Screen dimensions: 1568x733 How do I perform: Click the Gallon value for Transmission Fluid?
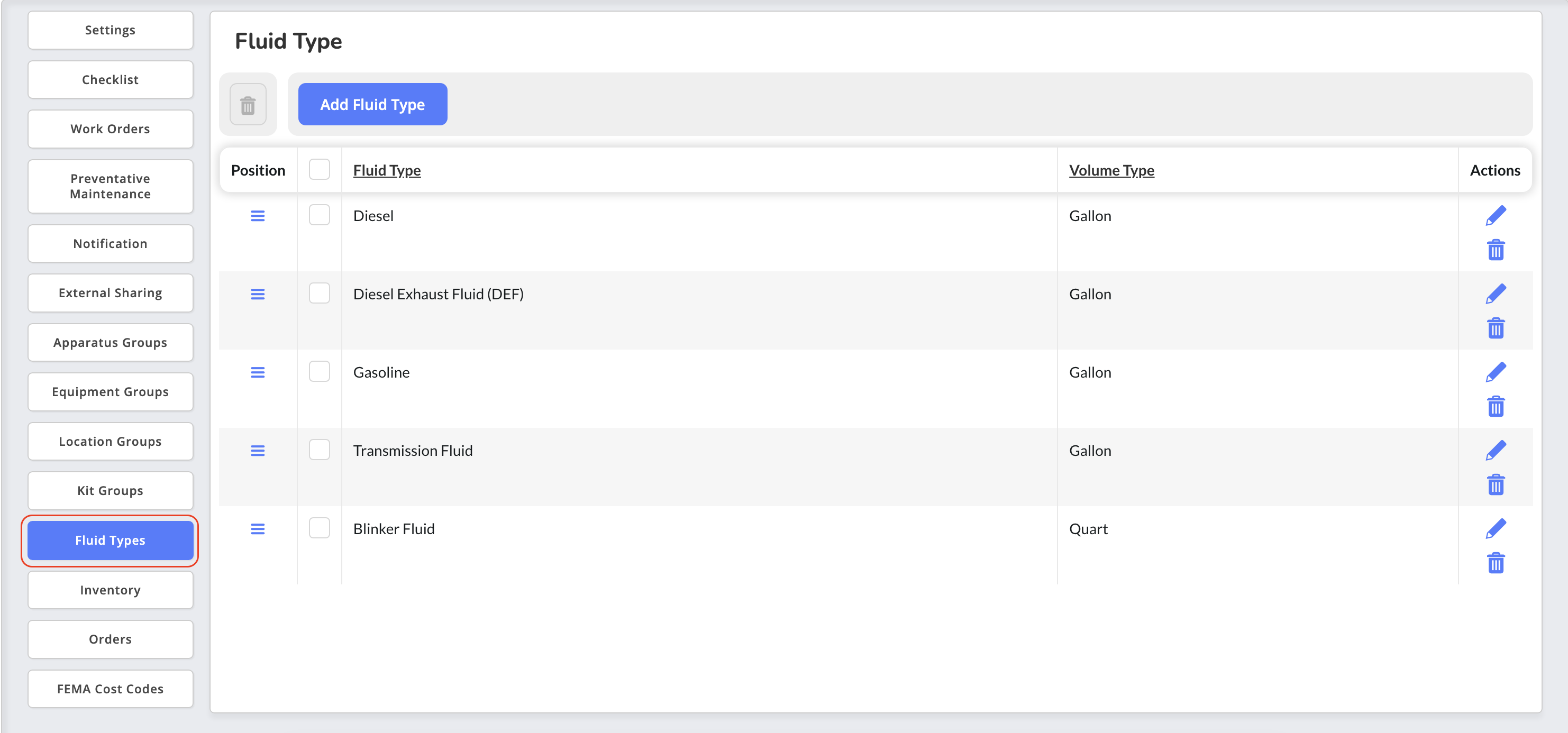pyautogui.click(x=1090, y=451)
